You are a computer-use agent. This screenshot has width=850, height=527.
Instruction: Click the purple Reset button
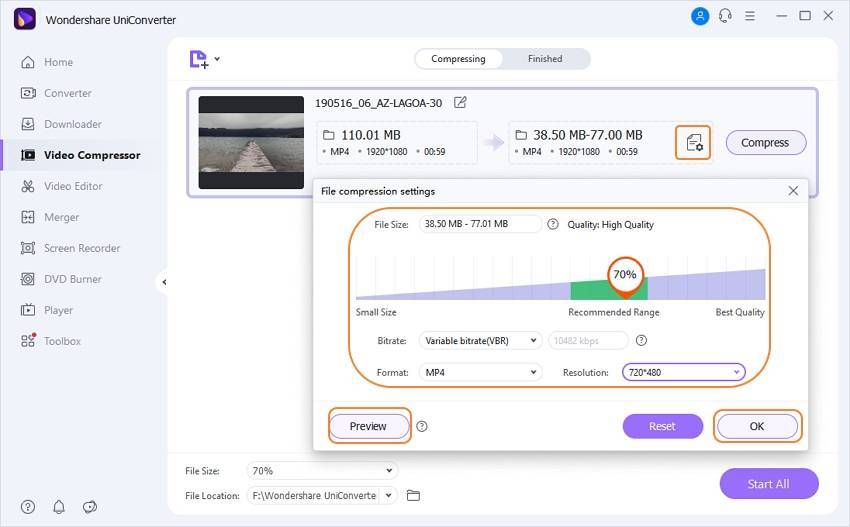coord(662,426)
